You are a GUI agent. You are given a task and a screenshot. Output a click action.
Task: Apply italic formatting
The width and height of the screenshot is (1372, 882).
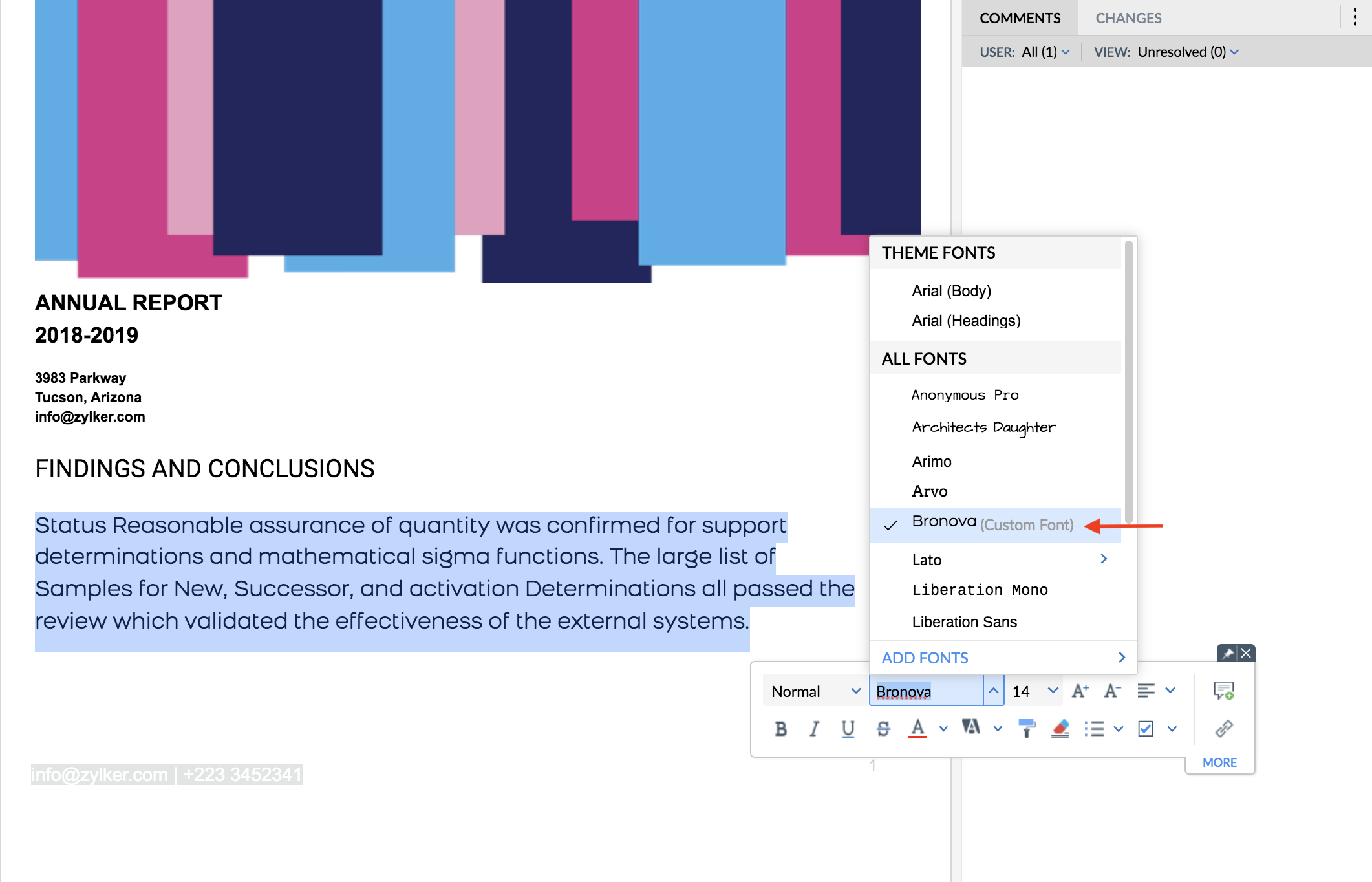814,729
